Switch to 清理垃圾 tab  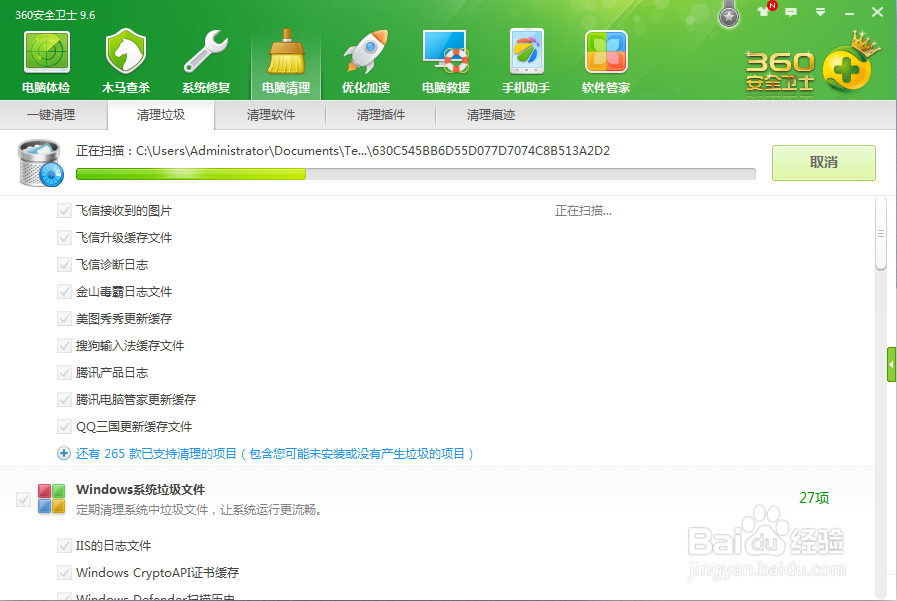[x=161, y=115]
